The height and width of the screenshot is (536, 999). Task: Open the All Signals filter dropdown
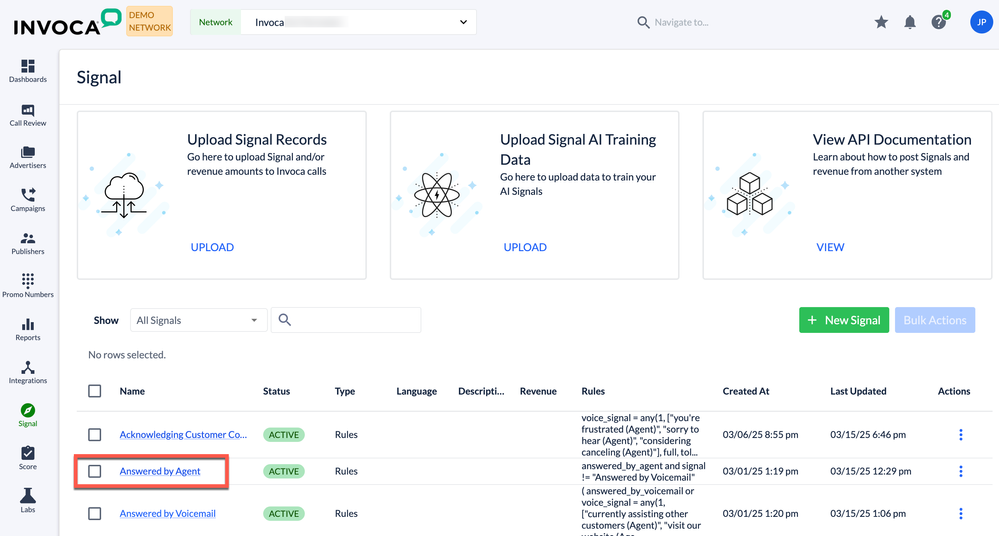(x=198, y=320)
